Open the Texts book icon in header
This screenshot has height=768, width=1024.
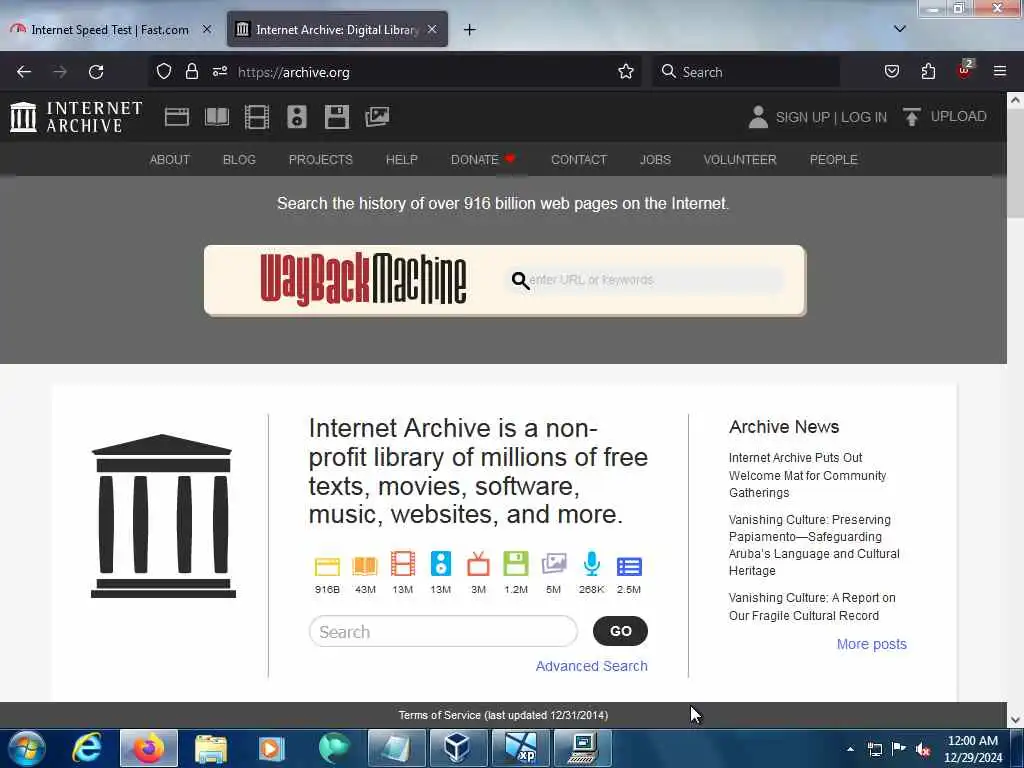(x=217, y=117)
